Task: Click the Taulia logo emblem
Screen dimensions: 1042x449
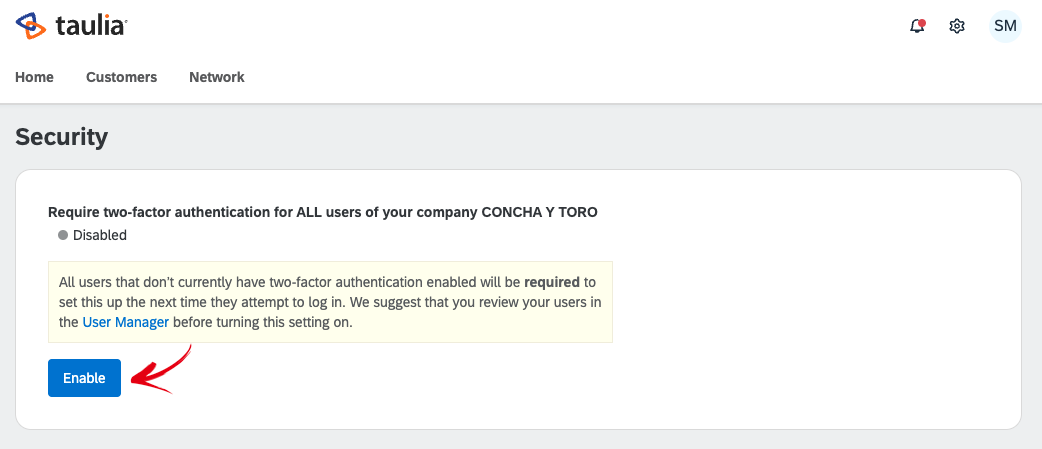Action: (x=31, y=26)
